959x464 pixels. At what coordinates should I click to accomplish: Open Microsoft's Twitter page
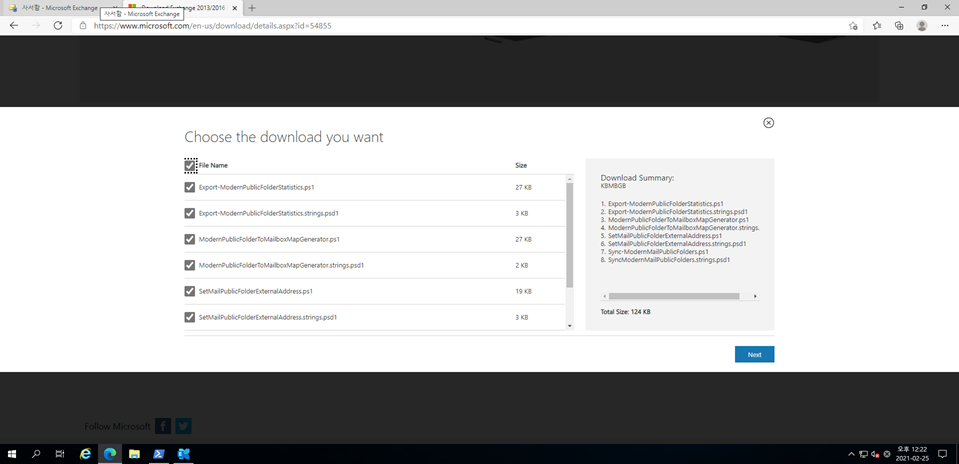click(183, 426)
